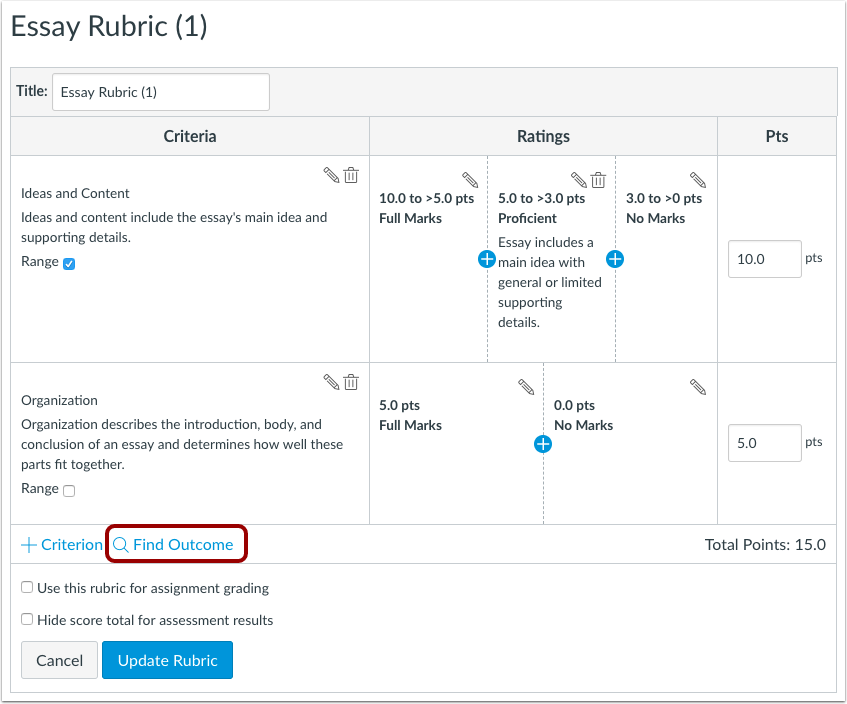The width and height of the screenshot is (847, 704).
Task: Uncheck Range for Ideas and Content
Action: (x=69, y=264)
